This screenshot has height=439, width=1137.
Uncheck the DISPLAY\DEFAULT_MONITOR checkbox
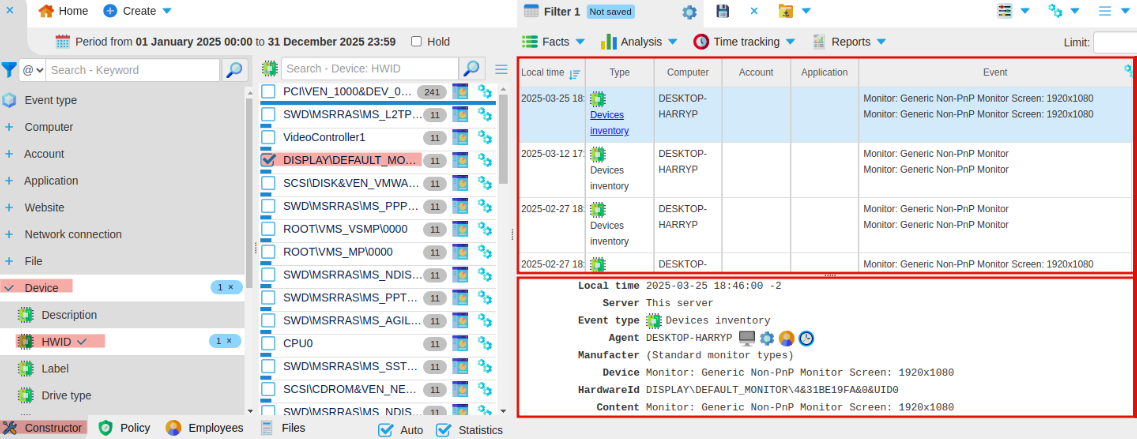pos(268,160)
